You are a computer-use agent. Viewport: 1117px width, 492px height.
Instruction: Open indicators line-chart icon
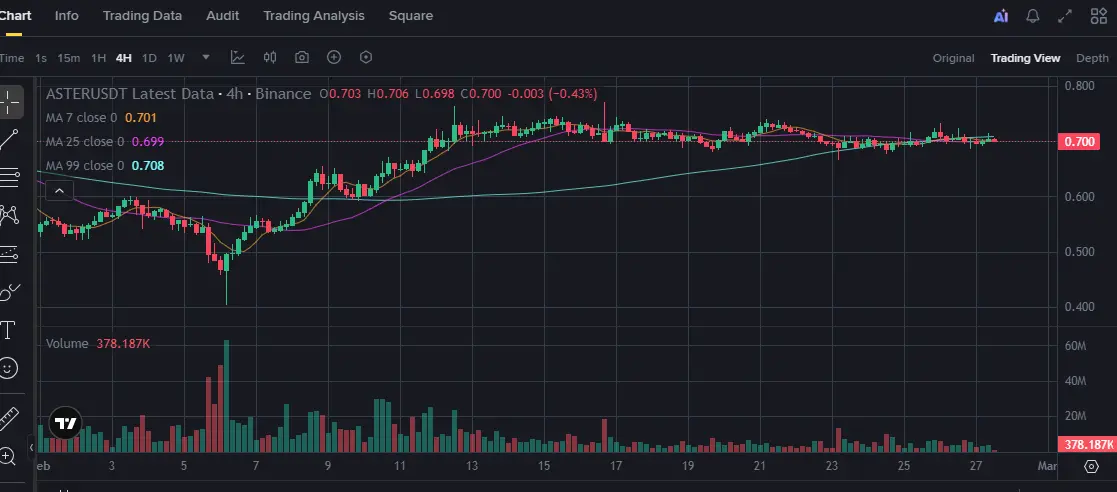coord(238,58)
